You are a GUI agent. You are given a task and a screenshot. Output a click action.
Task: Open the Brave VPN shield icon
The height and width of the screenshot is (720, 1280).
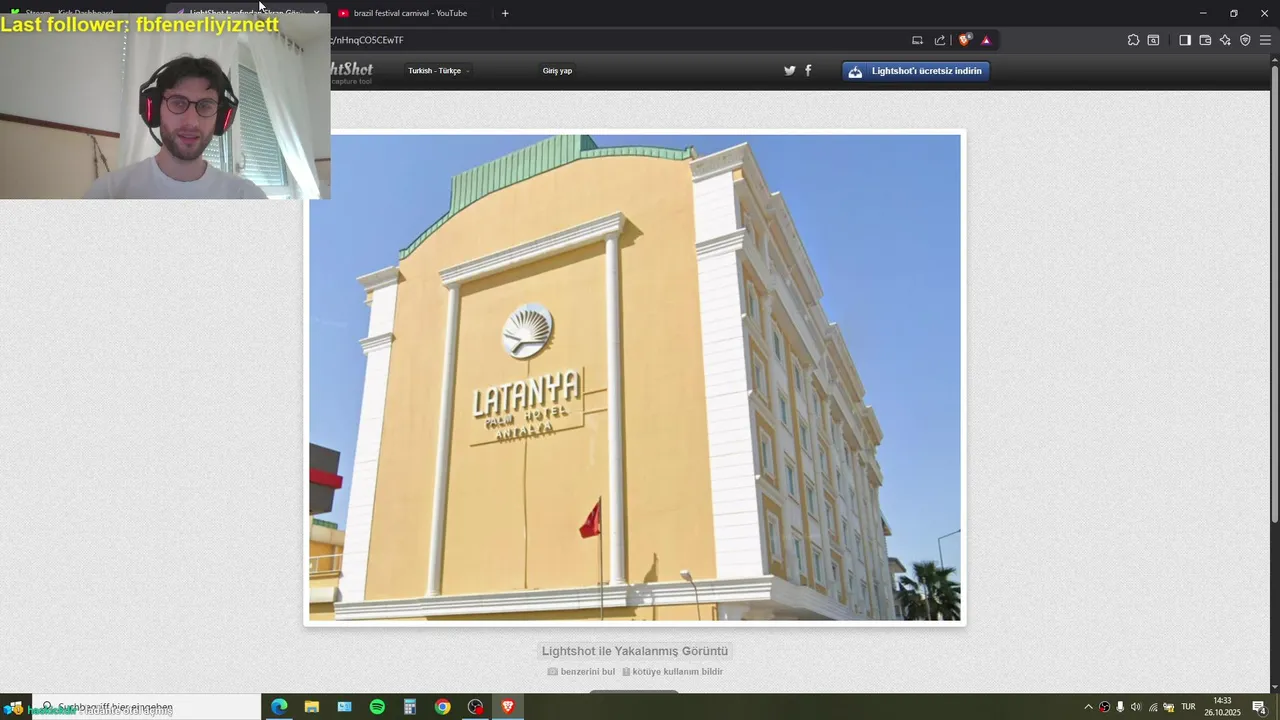pos(1245,40)
